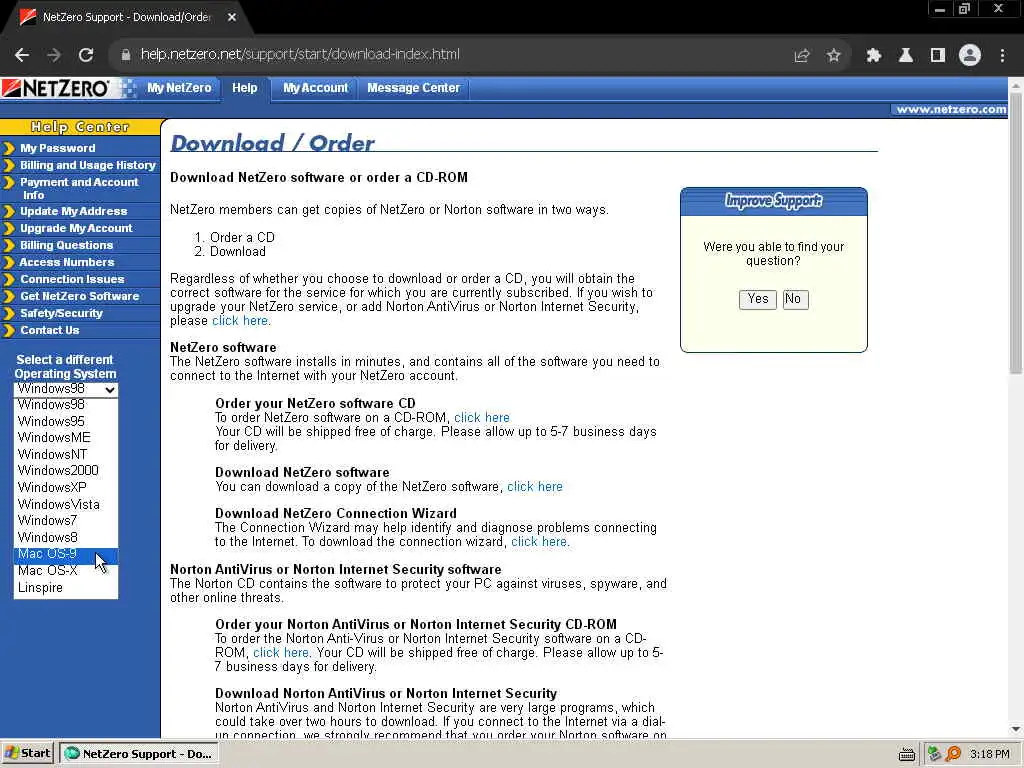Viewport: 1024px width, 768px height.
Task: Open the Chrome labs flask icon
Action: pyautogui.click(x=905, y=56)
